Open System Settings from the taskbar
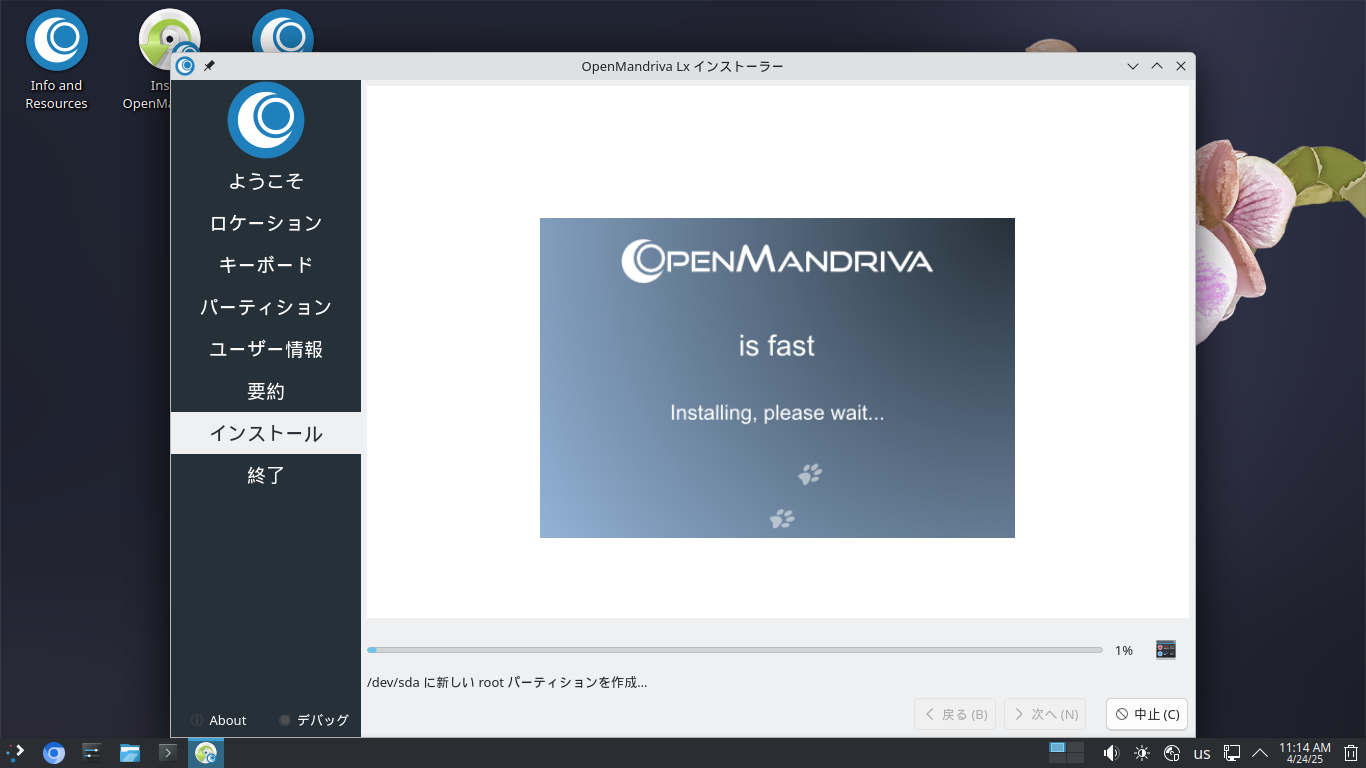Screen dimensions: 1366x768 (x=92, y=752)
